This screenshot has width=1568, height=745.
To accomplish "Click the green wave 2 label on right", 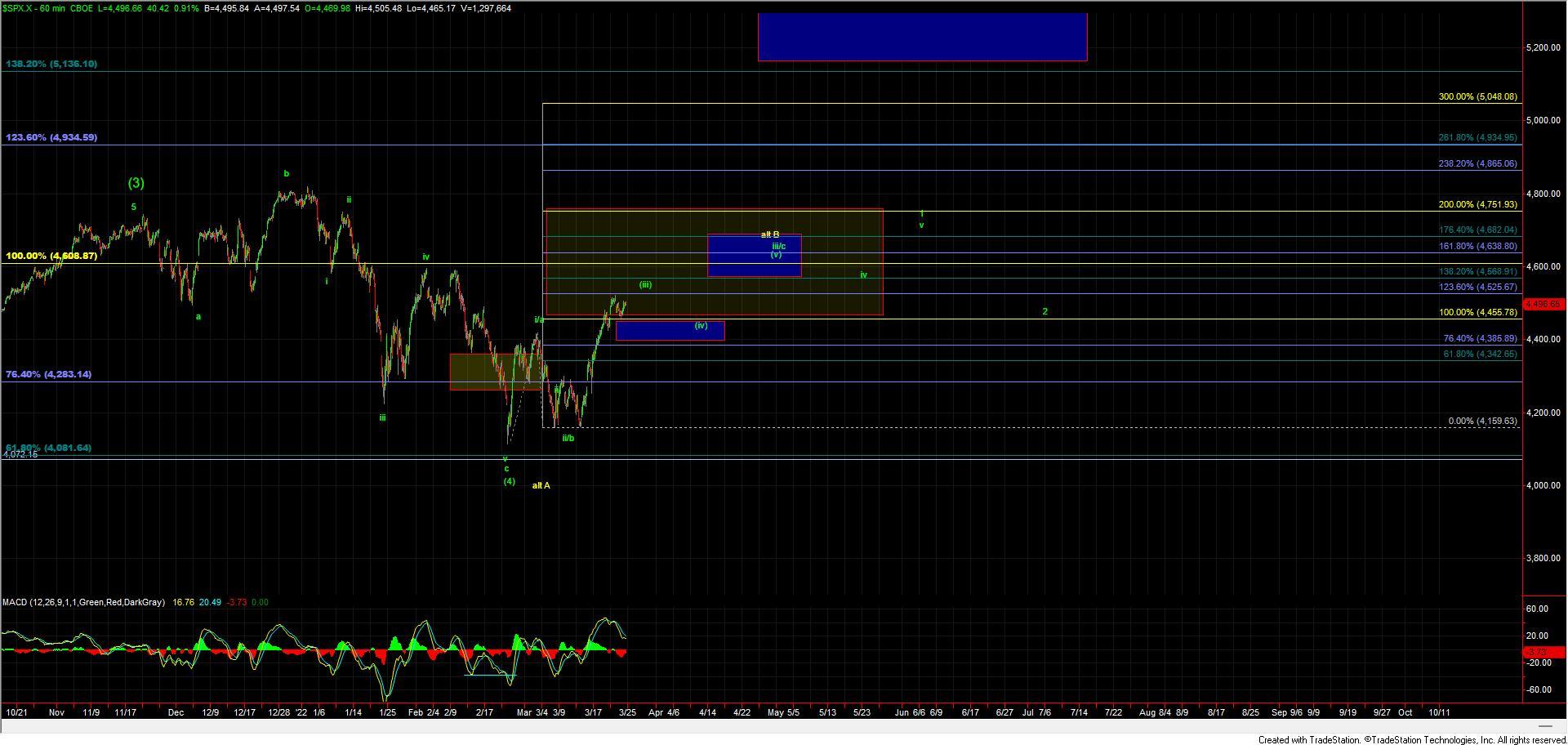I will (1045, 311).
